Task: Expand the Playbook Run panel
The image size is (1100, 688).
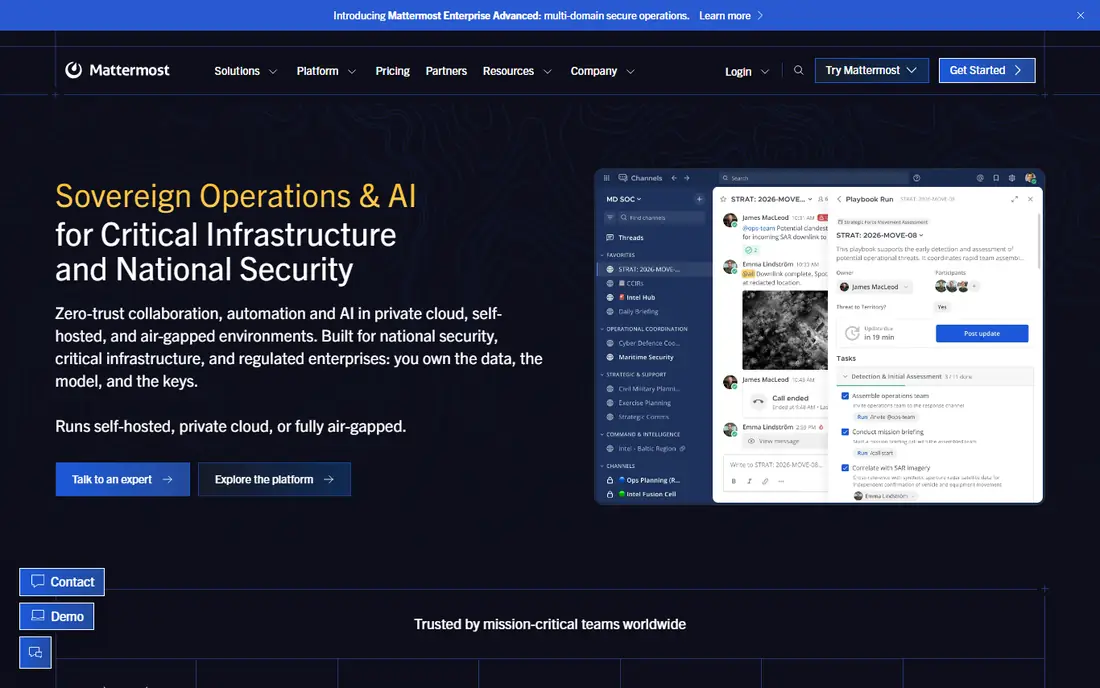Action: click(x=1014, y=199)
